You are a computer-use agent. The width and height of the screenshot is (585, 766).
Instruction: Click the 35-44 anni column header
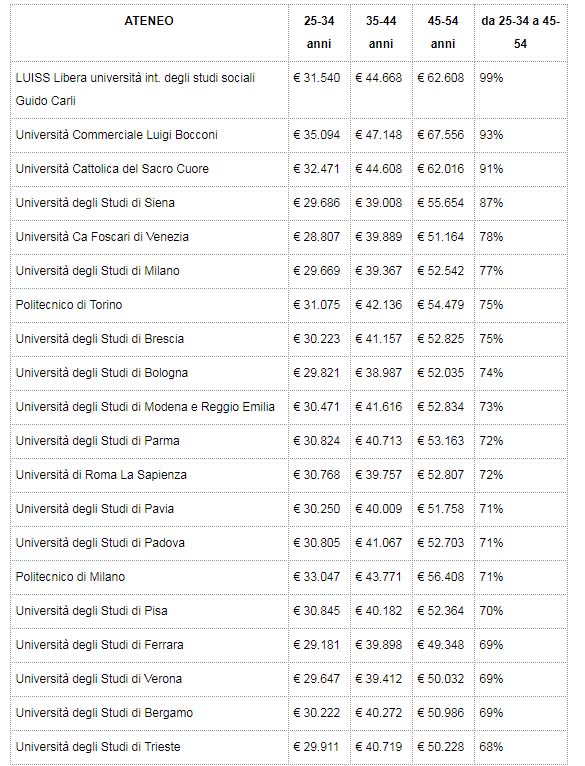pyautogui.click(x=381, y=32)
